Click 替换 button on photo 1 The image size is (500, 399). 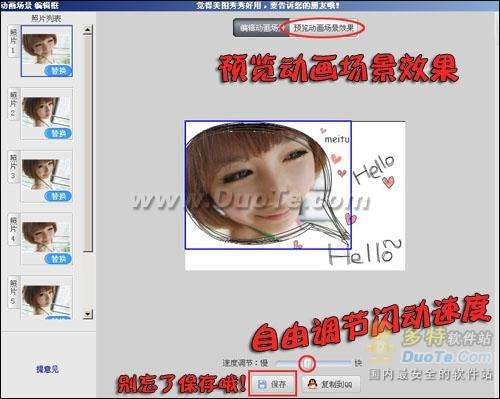[58, 71]
